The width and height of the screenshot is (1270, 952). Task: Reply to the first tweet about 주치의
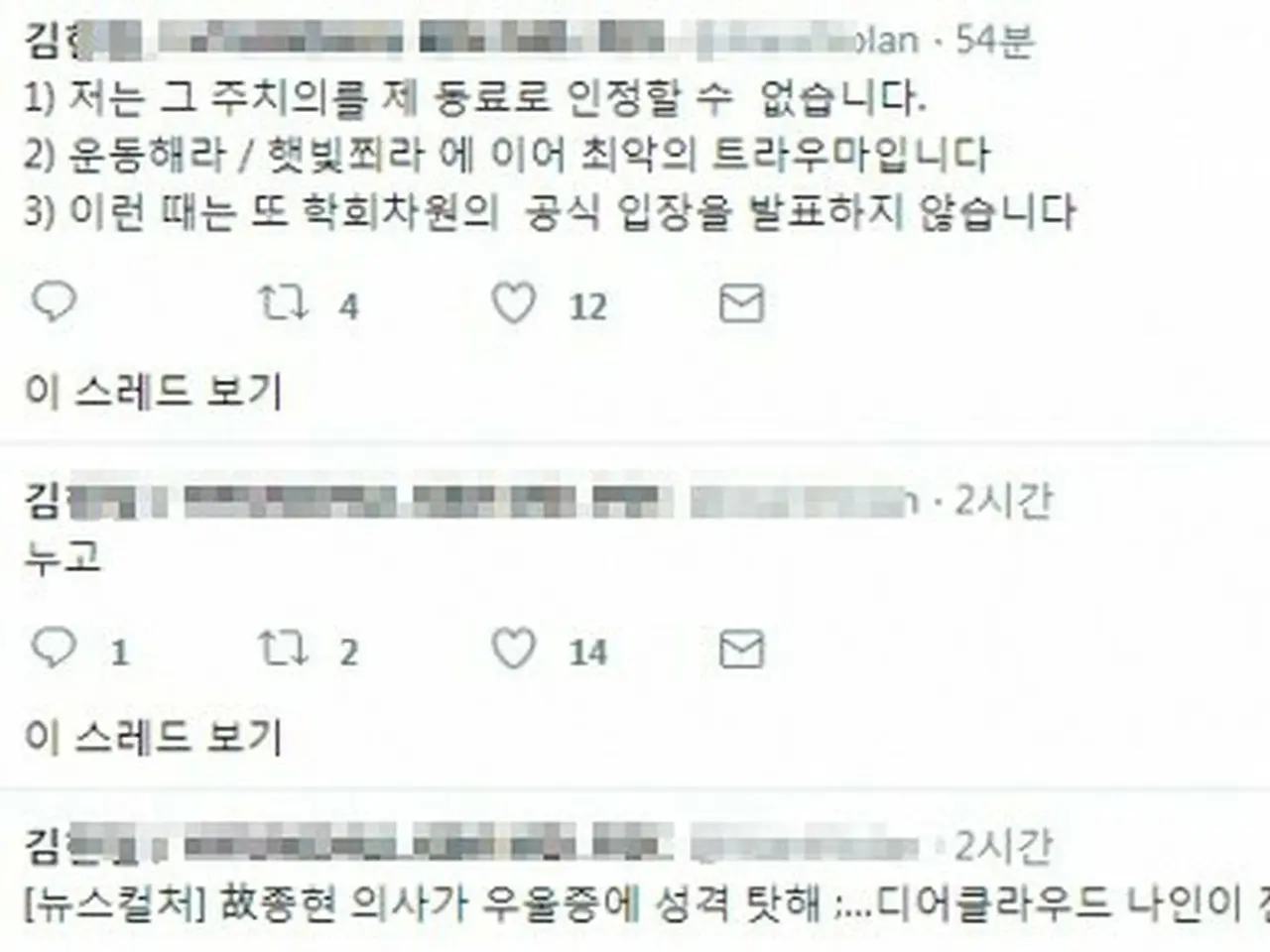pos(54,302)
